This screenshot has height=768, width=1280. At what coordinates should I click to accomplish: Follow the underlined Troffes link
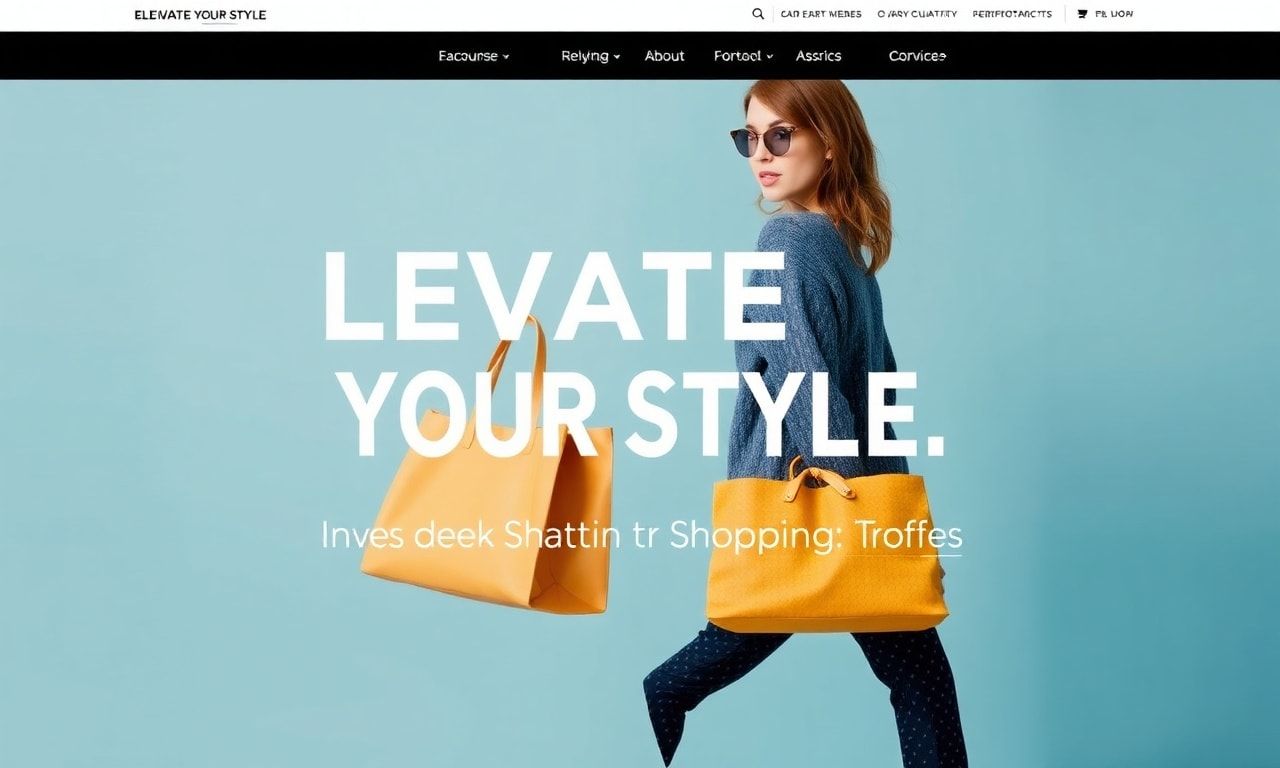click(908, 535)
